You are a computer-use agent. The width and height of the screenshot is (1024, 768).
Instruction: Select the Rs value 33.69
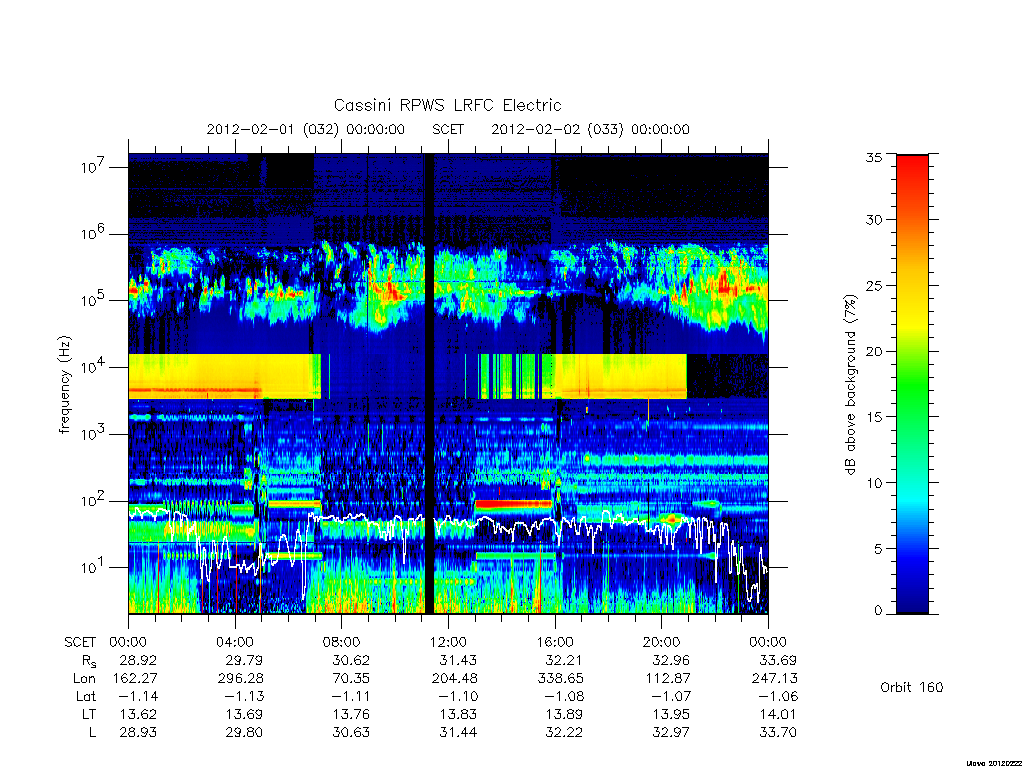tap(777, 660)
